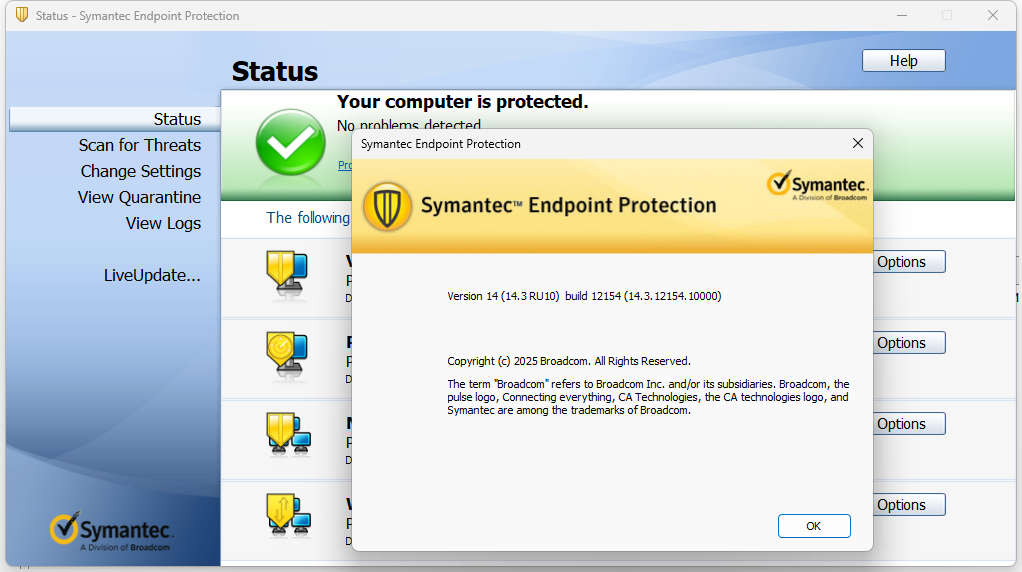Viewport: 1022px width, 572px height.
Task: Click the Symantec logo in the dialog banner
Action: pos(817,186)
